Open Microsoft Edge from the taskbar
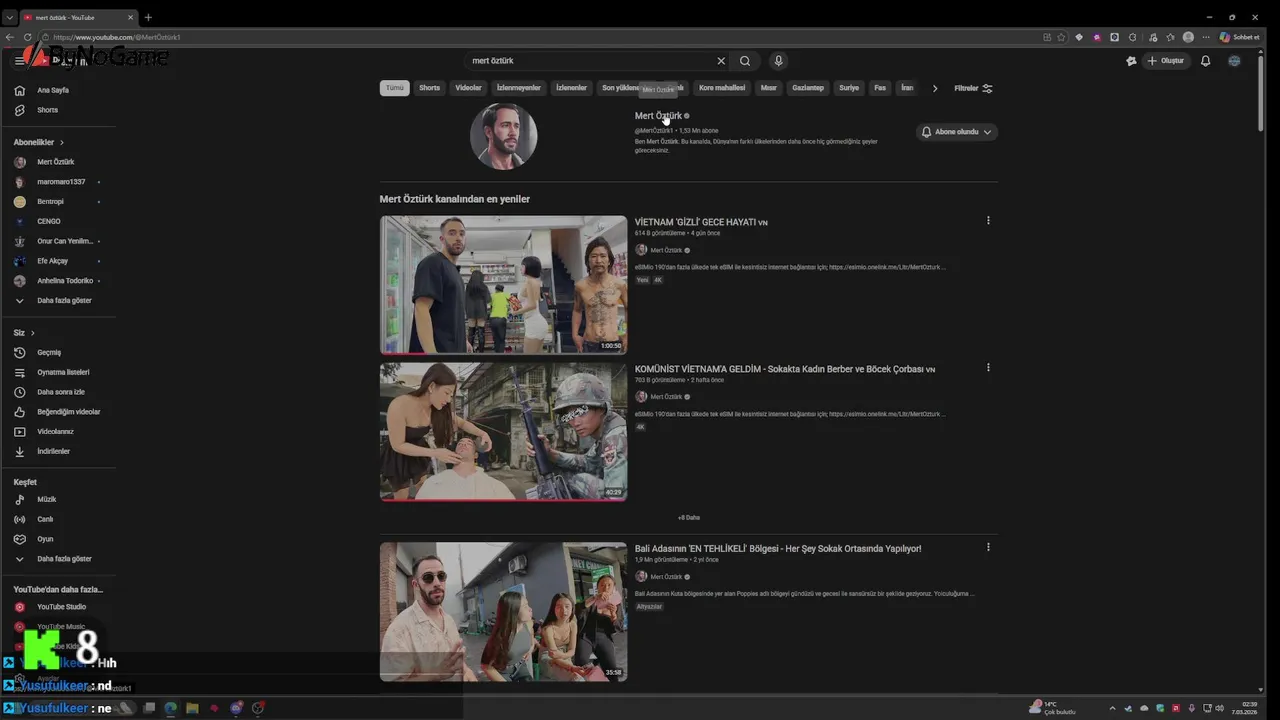The height and width of the screenshot is (720, 1280). coord(170,708)
